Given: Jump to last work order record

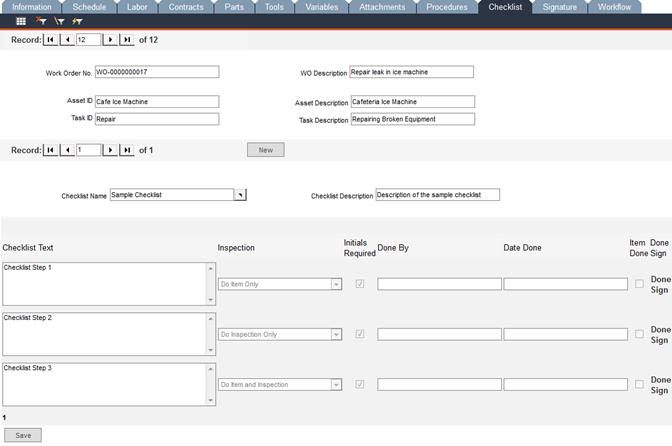Looking at the screenshot, I should 126,40.
